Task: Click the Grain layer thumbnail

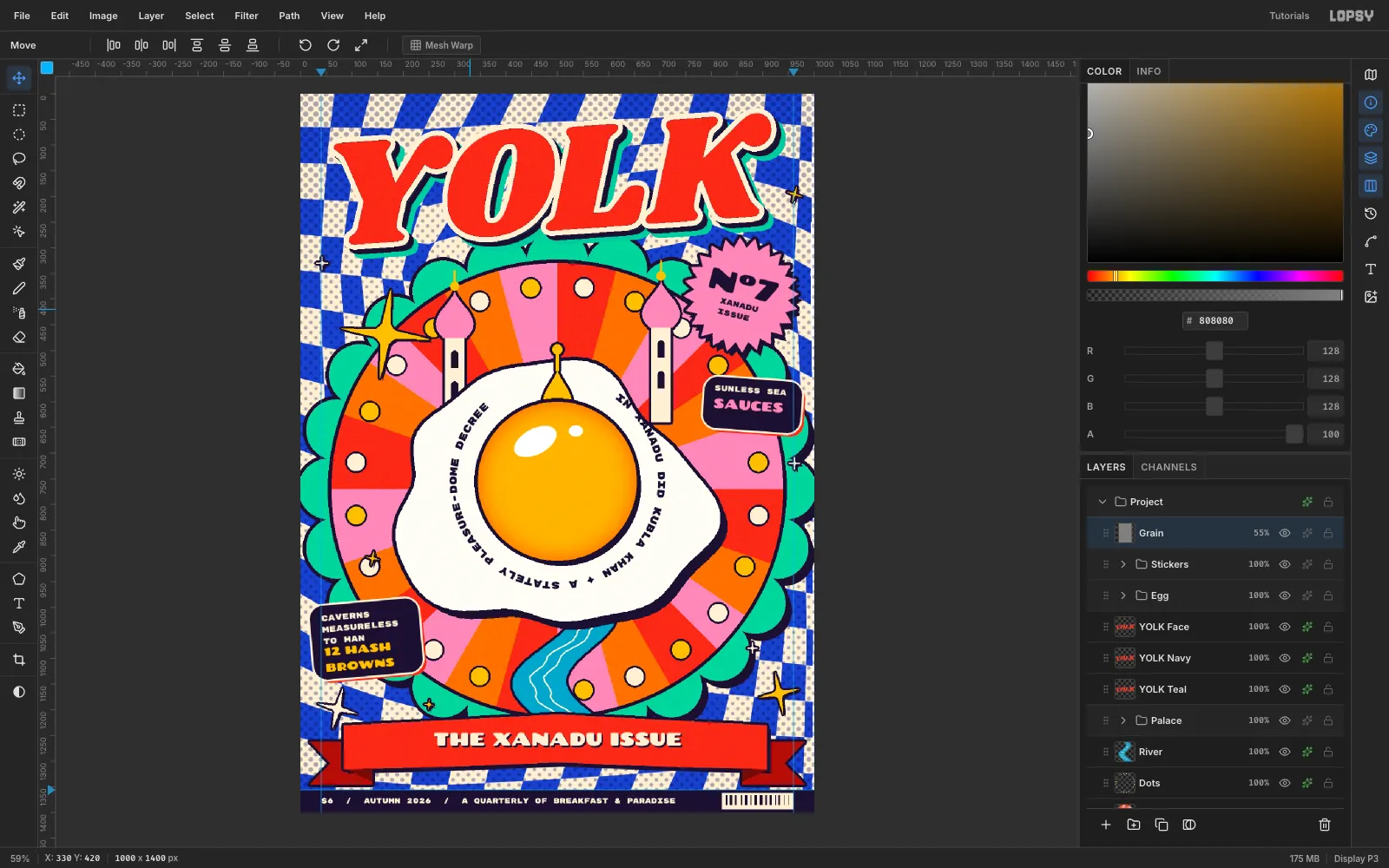Action: tap(1125, 533)
